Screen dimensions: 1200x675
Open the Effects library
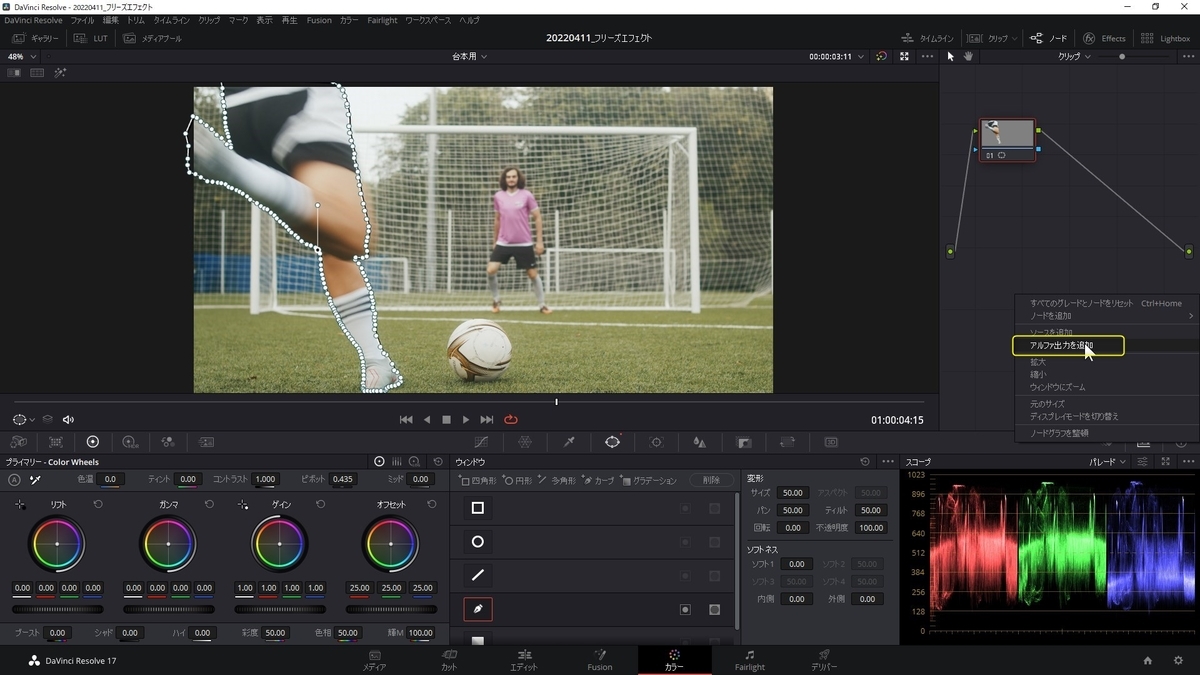[1104, 38]
